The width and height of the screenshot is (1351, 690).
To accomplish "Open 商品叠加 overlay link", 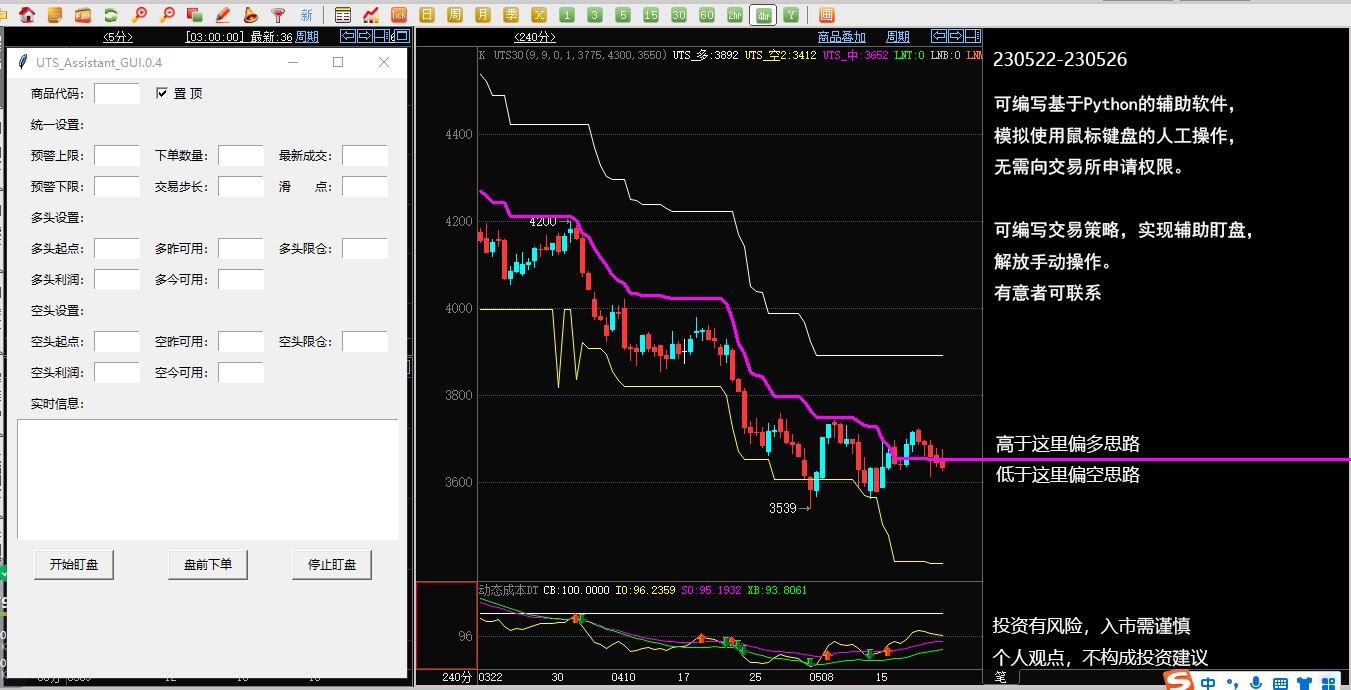I will (x=841, y=37).
